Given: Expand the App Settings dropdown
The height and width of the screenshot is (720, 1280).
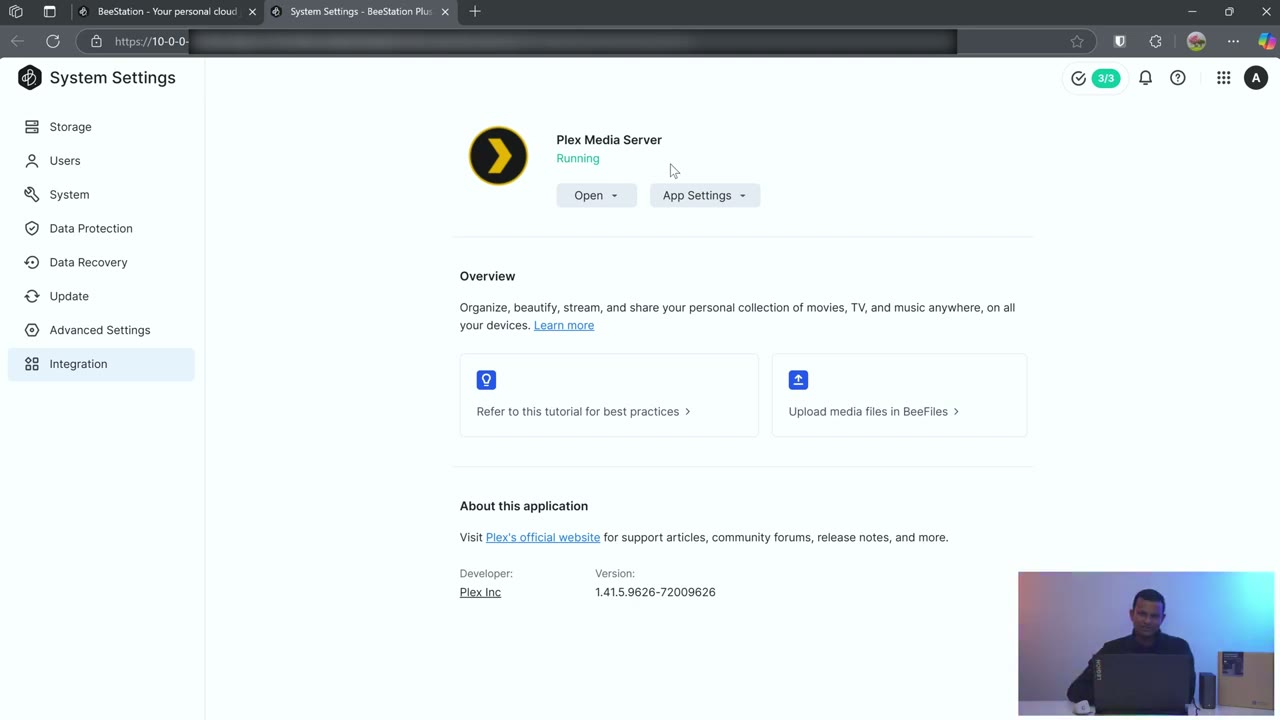Looking at the screenshot, I should point(704,195).
